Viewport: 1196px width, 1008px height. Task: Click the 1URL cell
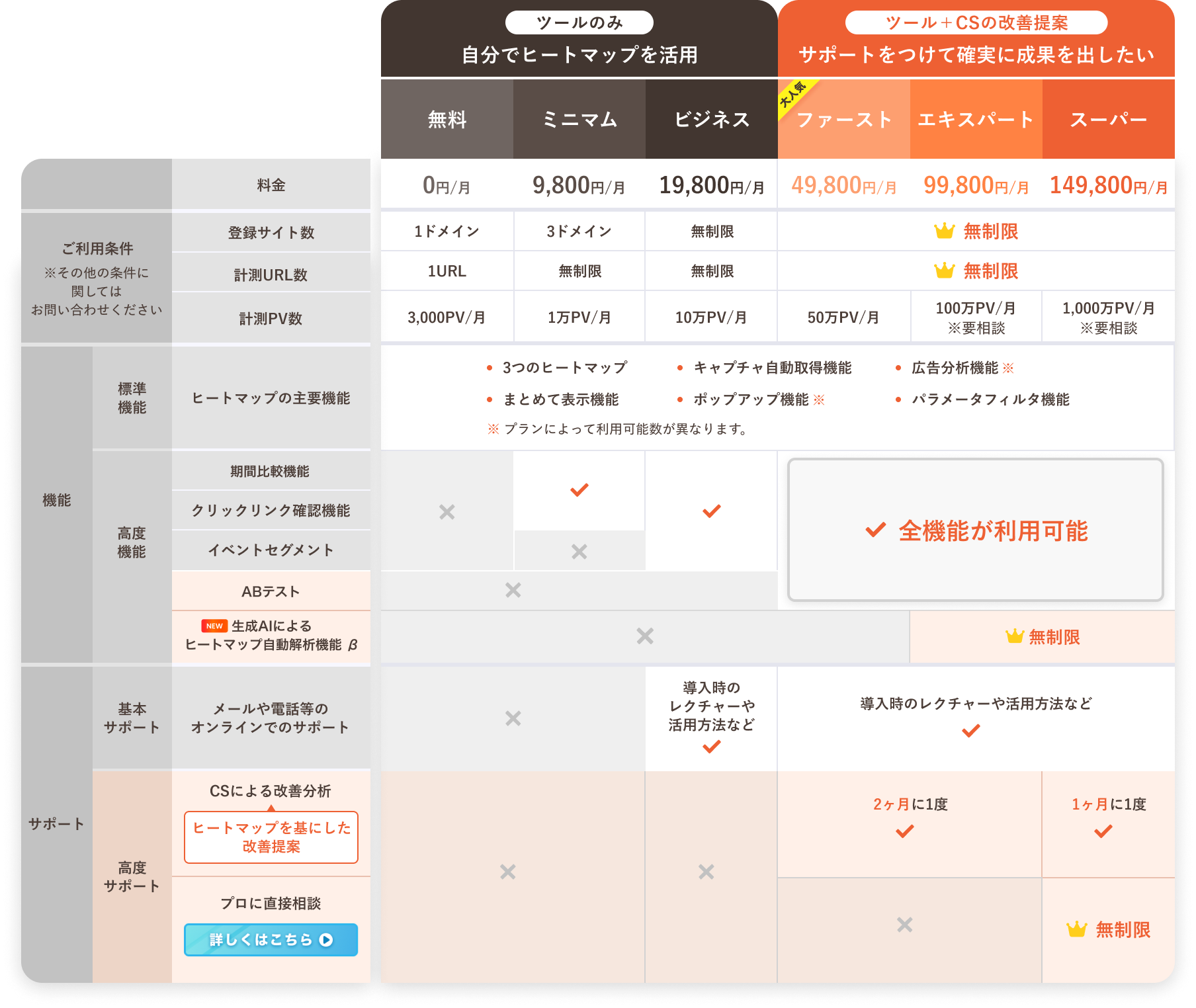click(447, 271)
